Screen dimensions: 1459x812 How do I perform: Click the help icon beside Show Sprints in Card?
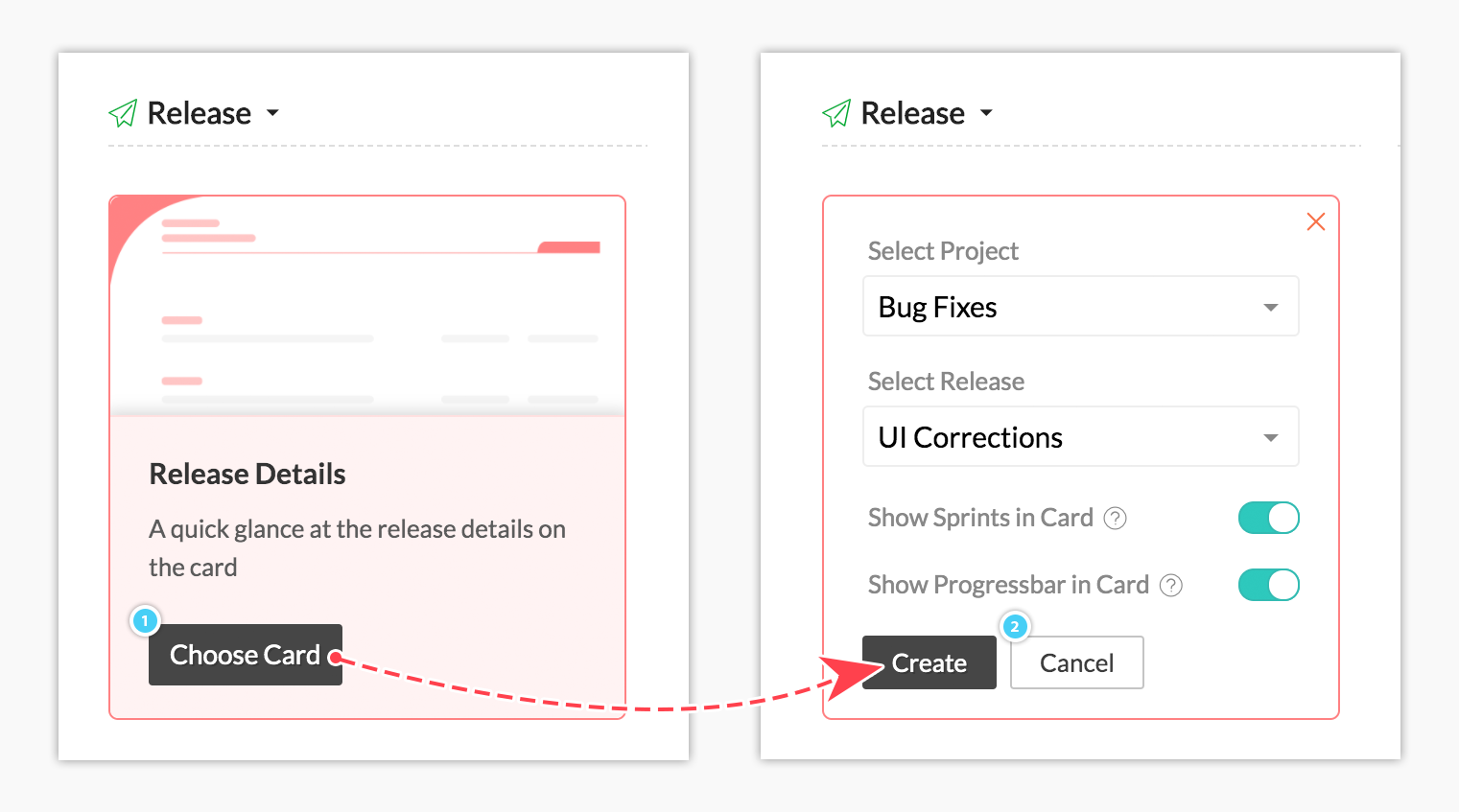1115,519
